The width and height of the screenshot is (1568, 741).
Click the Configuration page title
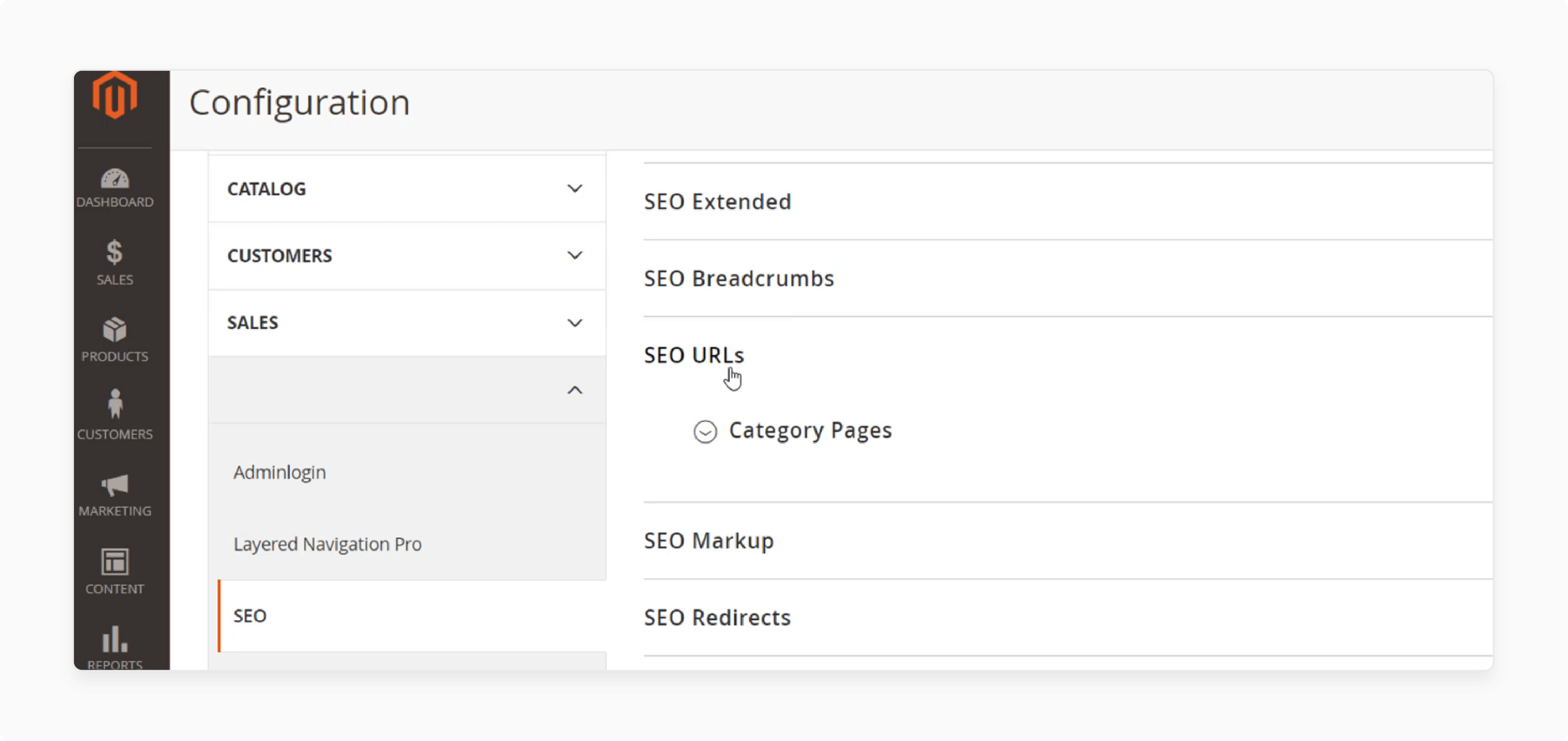[x=300, y=102]
